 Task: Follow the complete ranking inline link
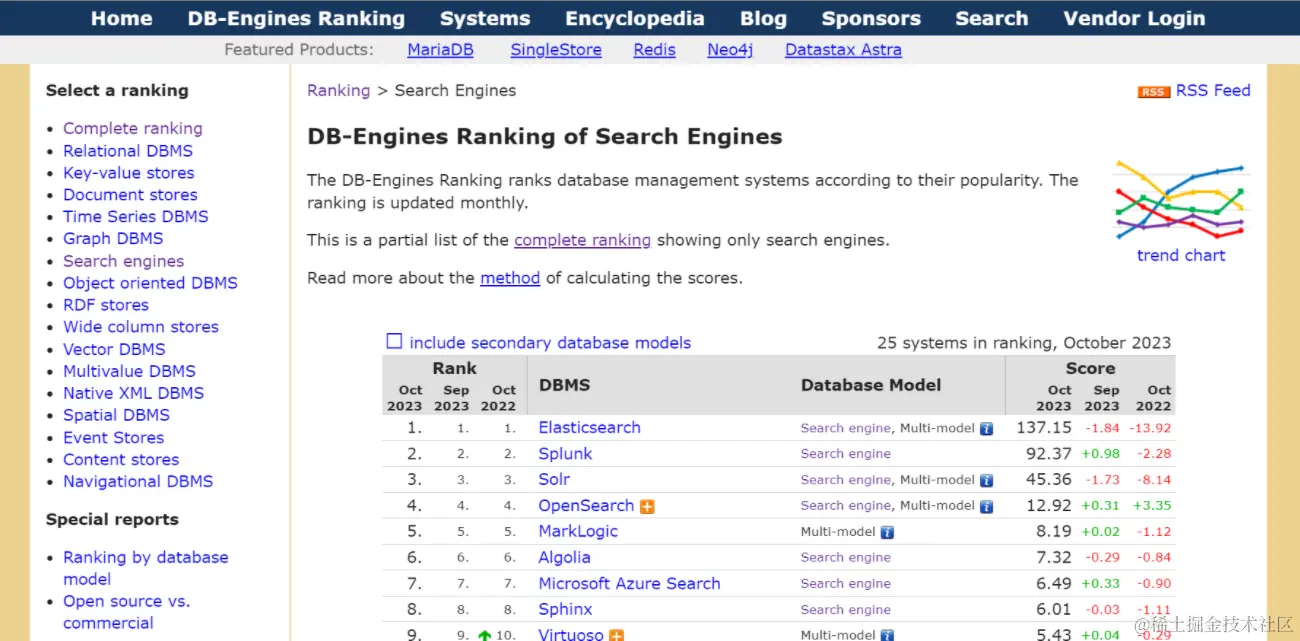(582, 240)
